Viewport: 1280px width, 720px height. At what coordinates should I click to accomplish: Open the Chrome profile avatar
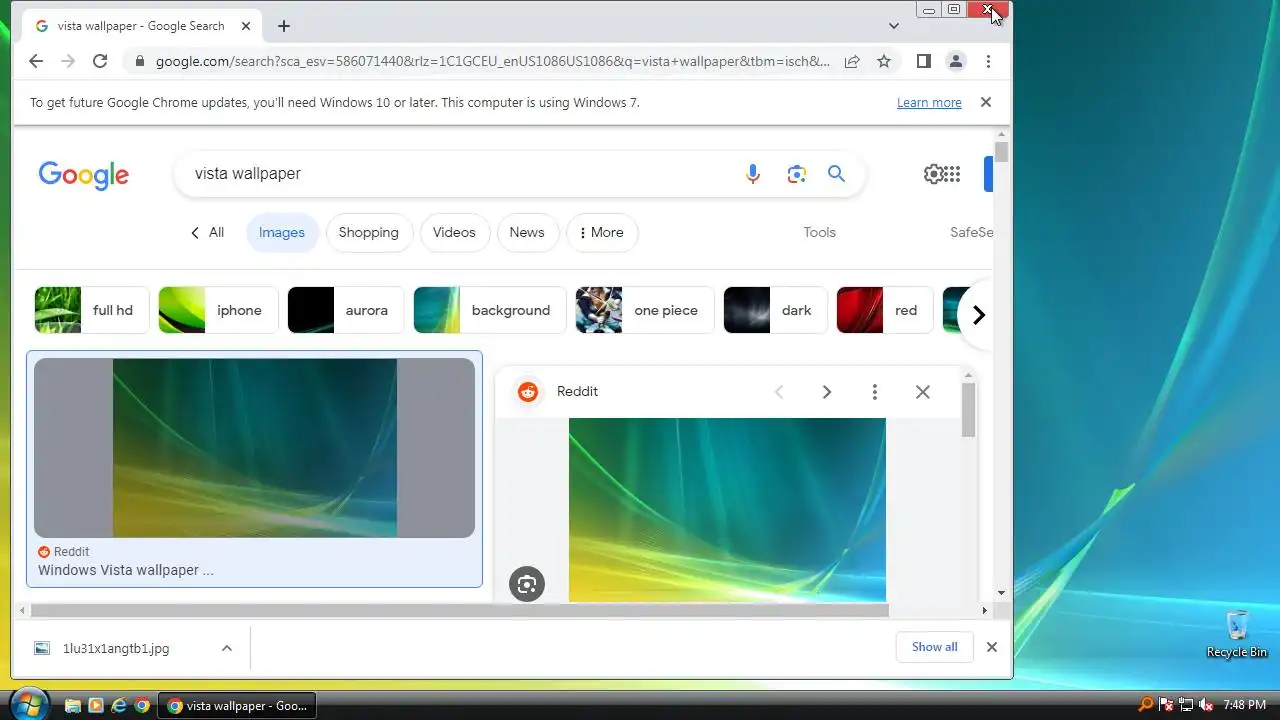coord(956,61)
